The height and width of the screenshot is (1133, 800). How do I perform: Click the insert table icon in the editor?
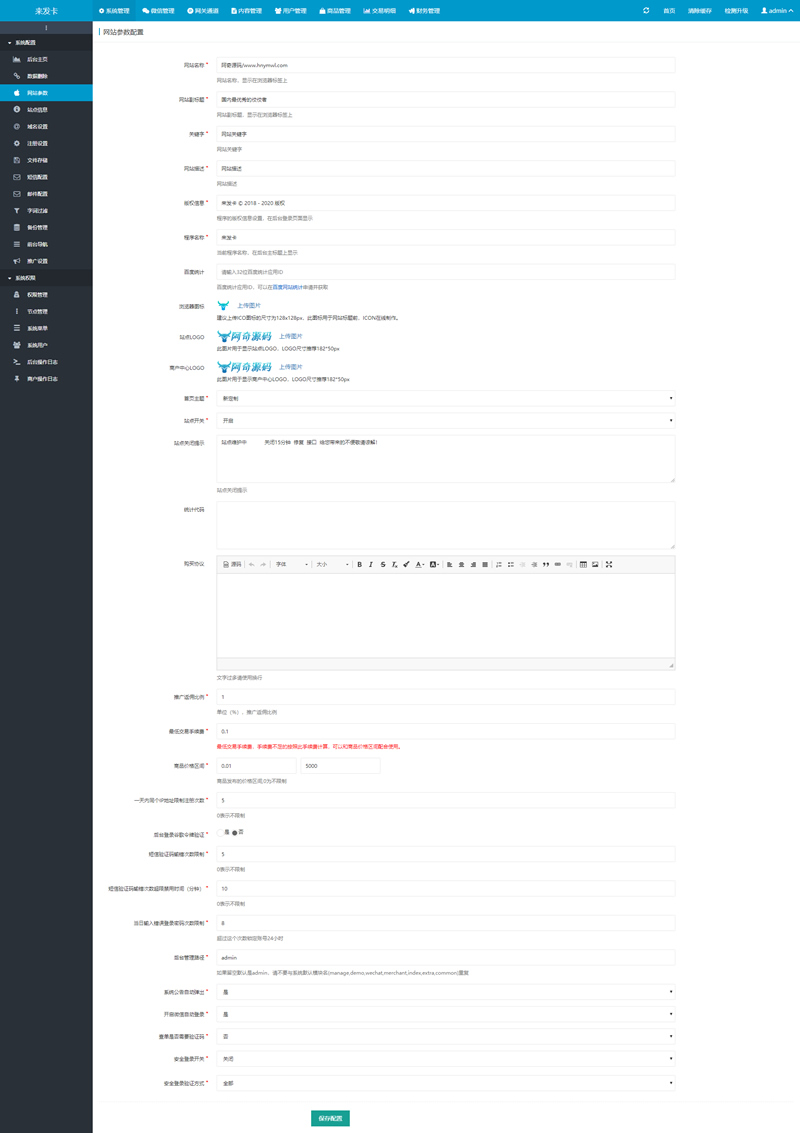(582, 563)
